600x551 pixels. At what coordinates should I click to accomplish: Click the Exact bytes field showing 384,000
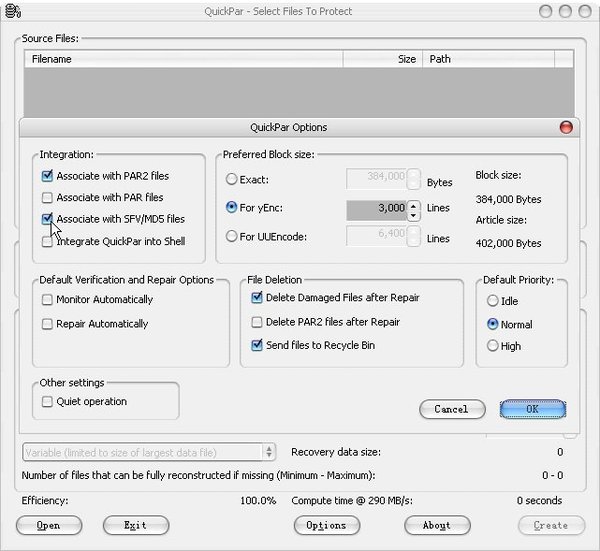pyautogui.click(x=377, y=178)
